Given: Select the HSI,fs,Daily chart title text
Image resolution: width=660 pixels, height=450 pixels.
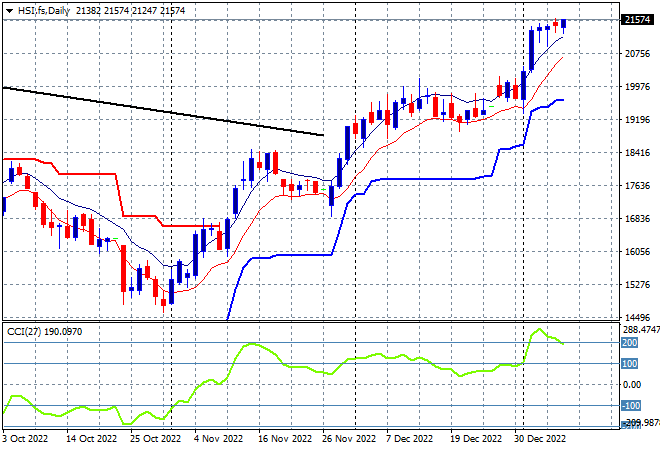Looking at the screenshot, I should click(44, 11).
